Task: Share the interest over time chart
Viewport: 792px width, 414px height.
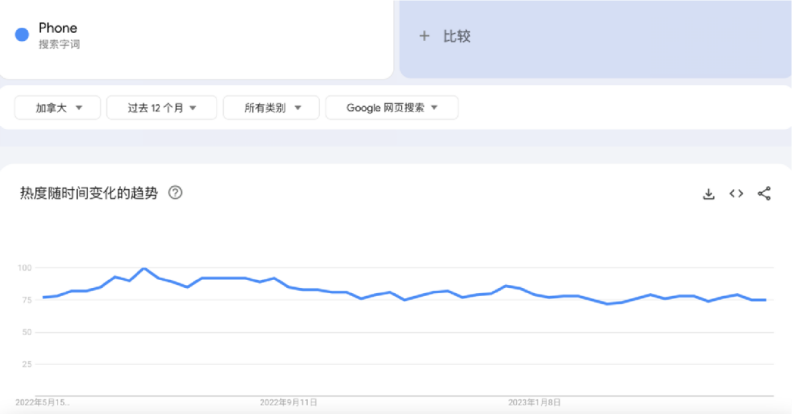Action: (x=764, y=193)
